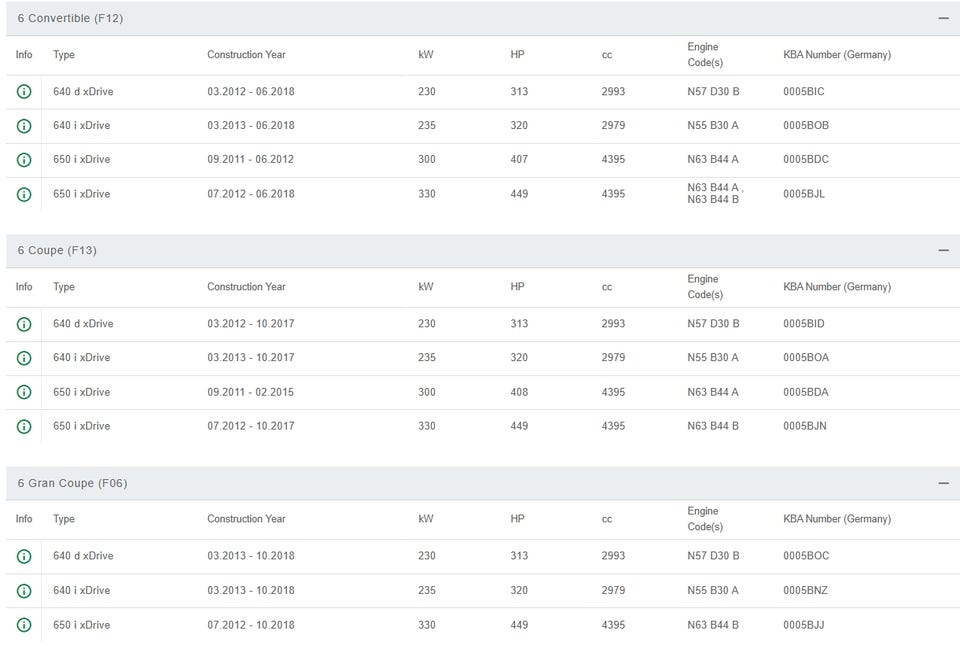
Task: Select construction year '09.2011 - 02.2015'
Action: pos(250,392)
